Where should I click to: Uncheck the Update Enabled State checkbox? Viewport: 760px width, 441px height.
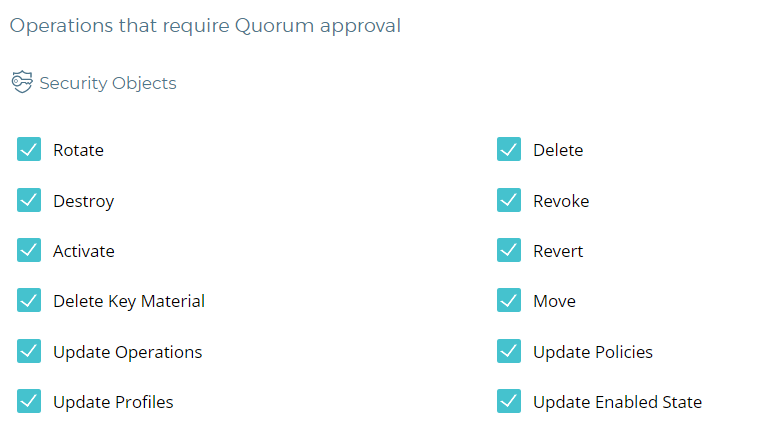click(x=509, y=402)
